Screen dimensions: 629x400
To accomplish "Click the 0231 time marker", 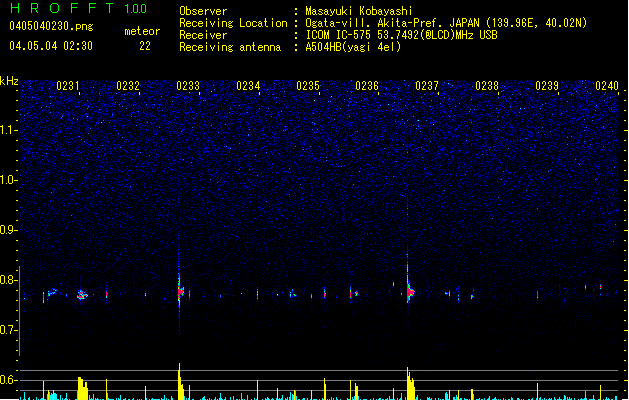I will pos(68,86).
